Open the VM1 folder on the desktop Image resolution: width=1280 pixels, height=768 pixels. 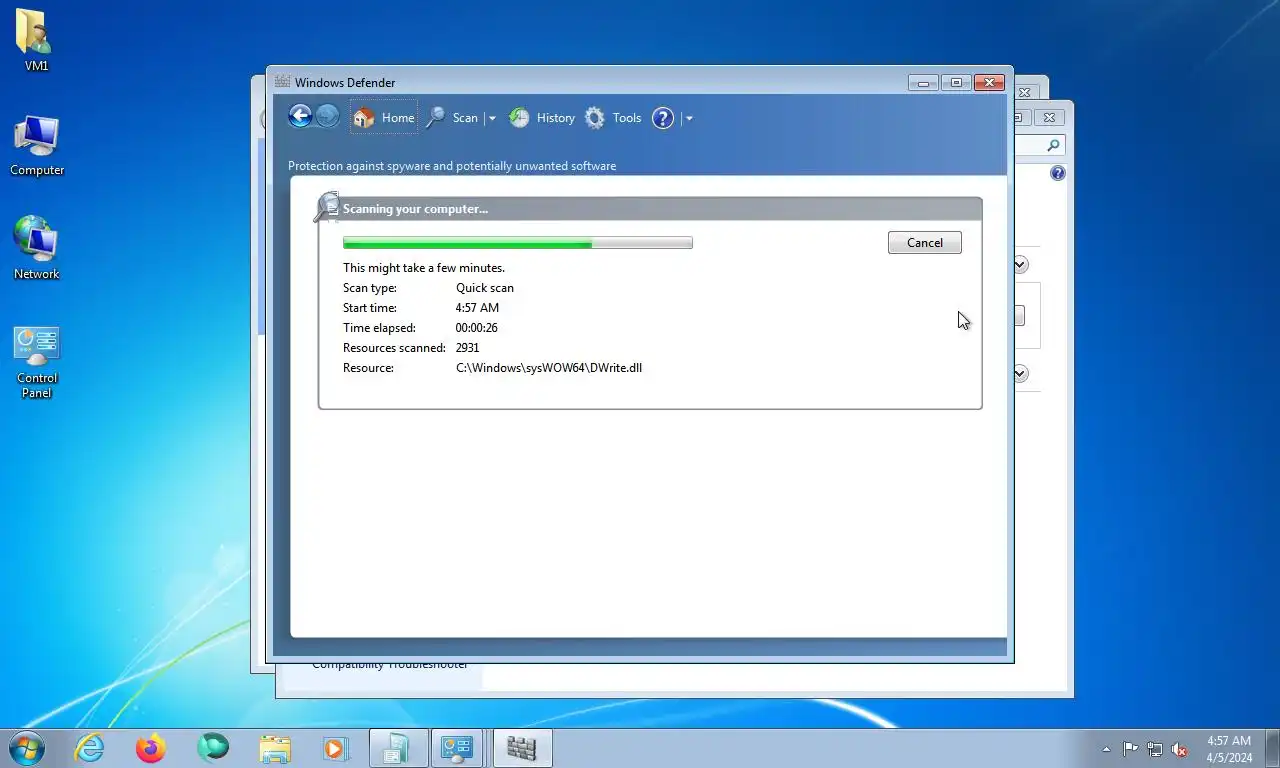click(x=36, y=41)
